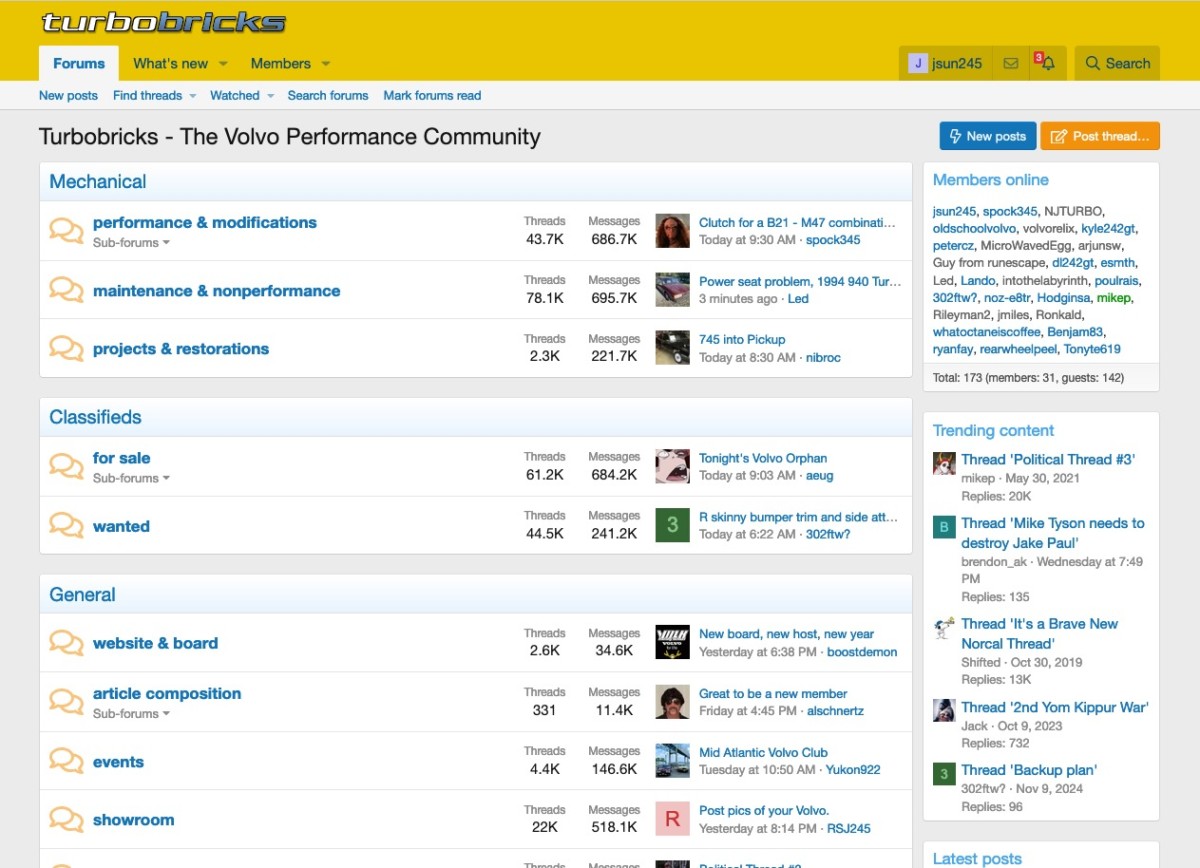Expand the What's new dropdown arrow
This screenshot has height=868, width=1200.
[223, 64]
